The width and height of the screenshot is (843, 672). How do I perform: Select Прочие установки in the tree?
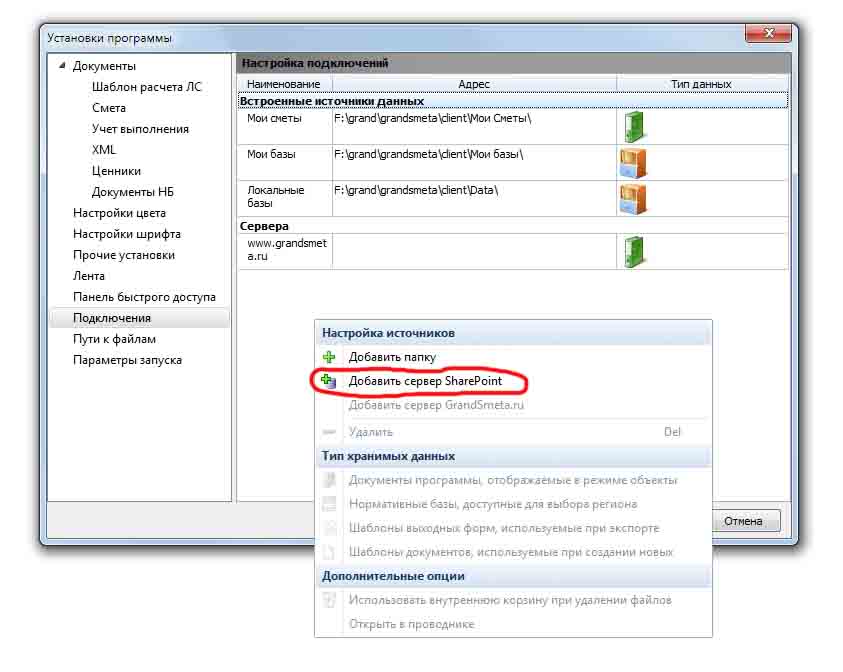124,255
